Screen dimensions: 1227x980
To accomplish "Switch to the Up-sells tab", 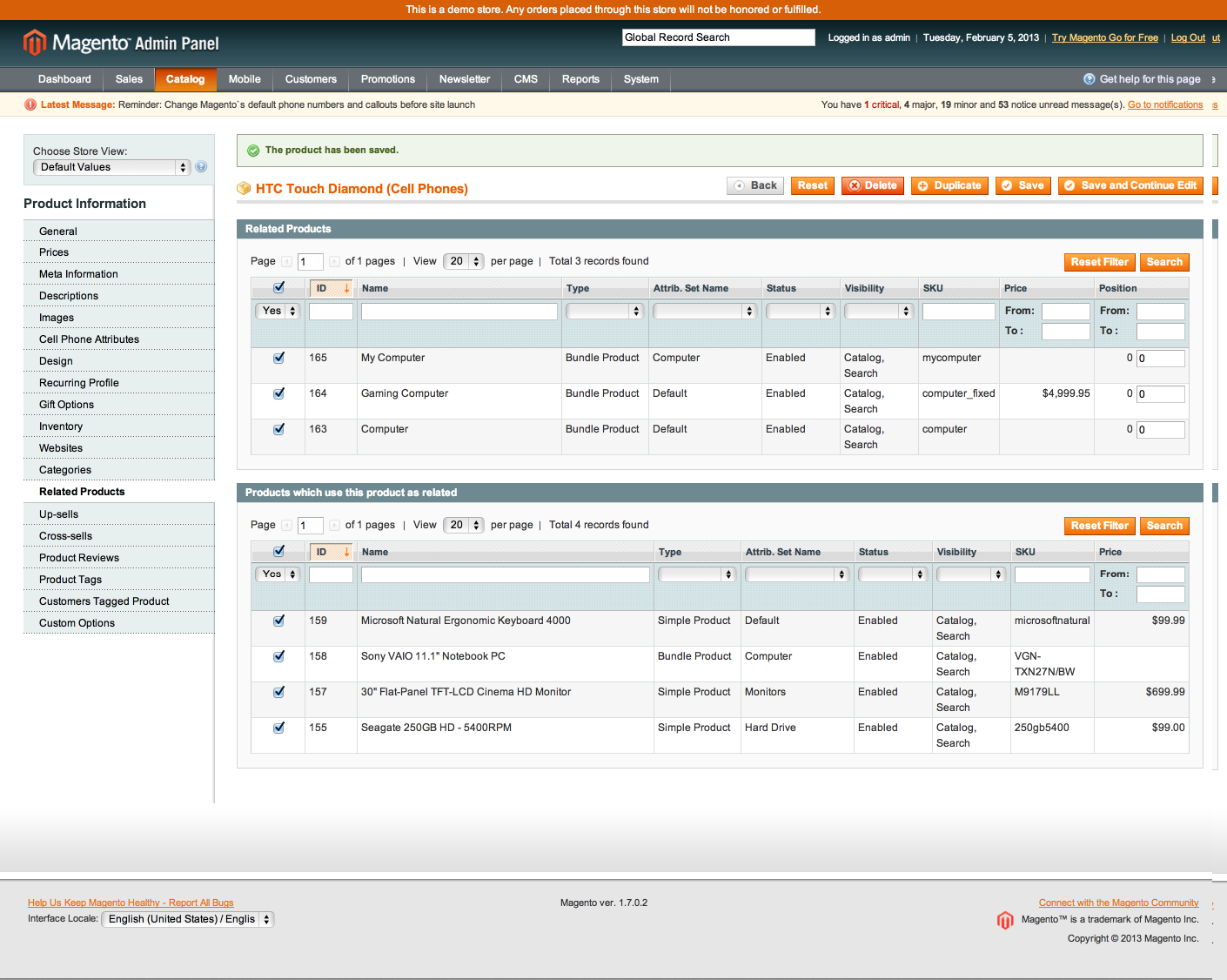I will click(119, 514).
